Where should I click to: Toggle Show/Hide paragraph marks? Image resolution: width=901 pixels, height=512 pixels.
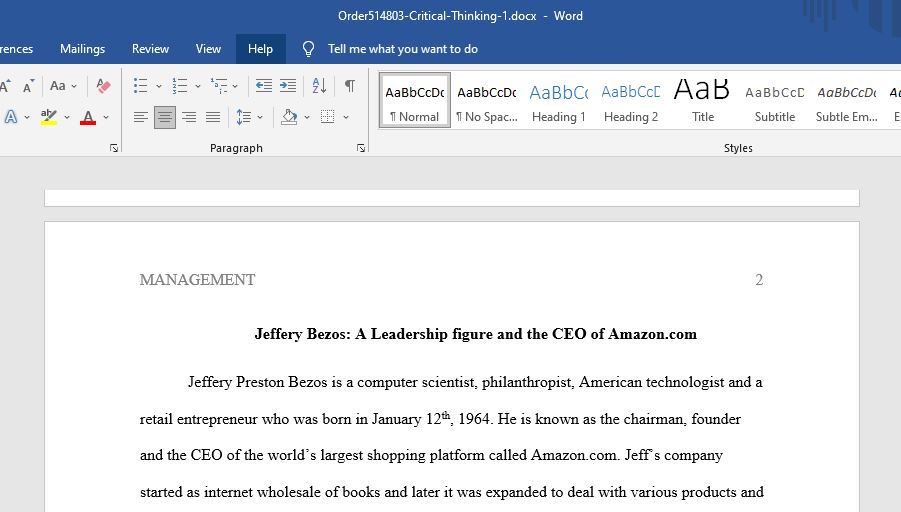[349, 86]
